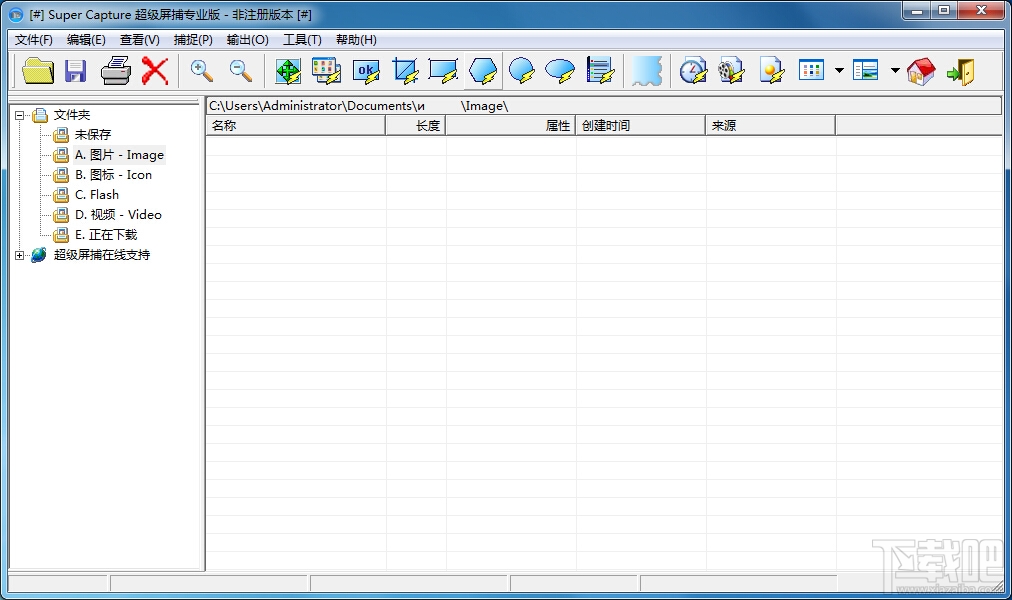Select the D. 视频 - Video folder
The width and height of the screenshot is (1012, 600).
coord(118,215)
